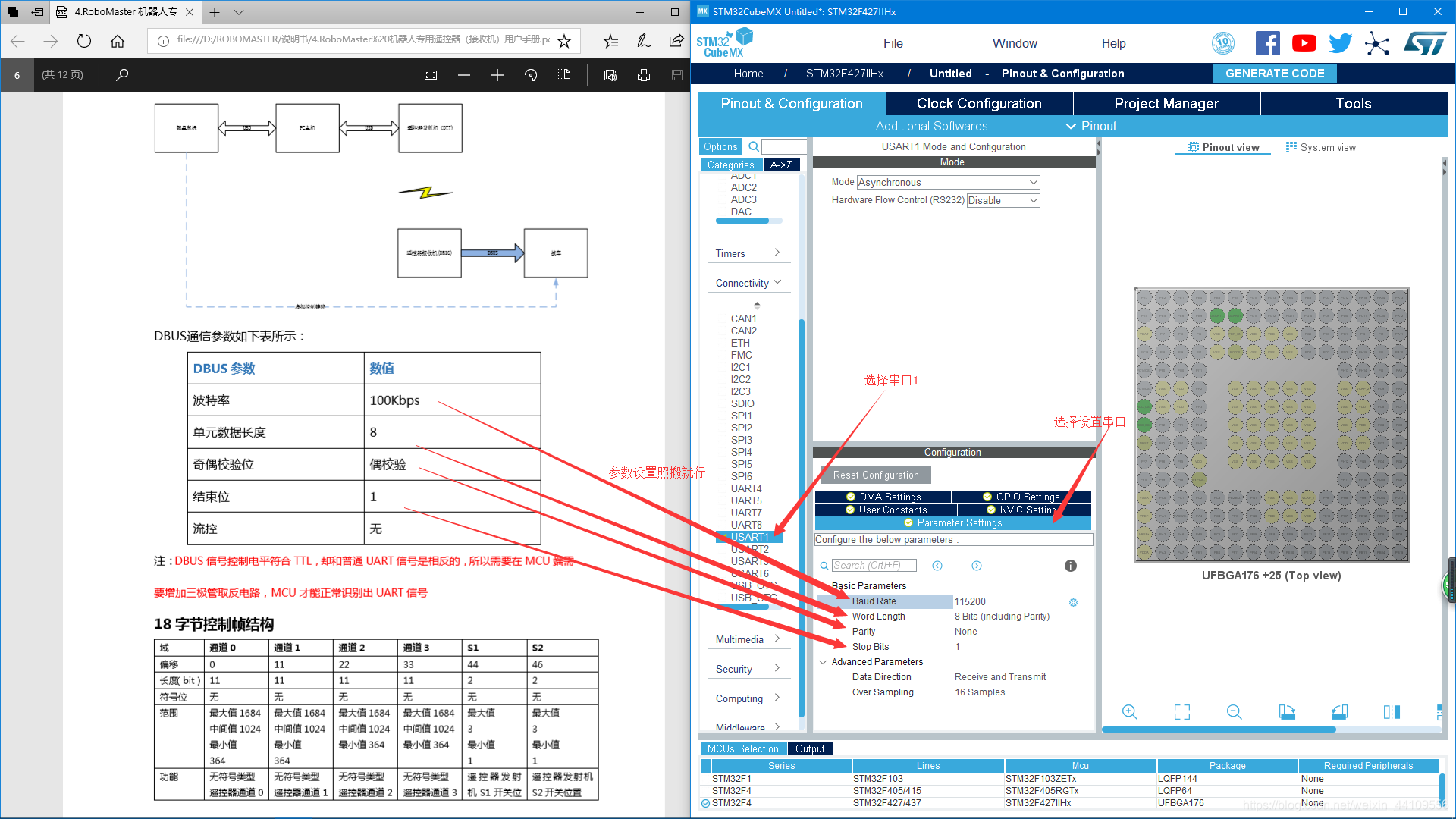Rotate chip view counterclockwise
This screenshot has width=1456, height=819.
[x=1339, y=712]
